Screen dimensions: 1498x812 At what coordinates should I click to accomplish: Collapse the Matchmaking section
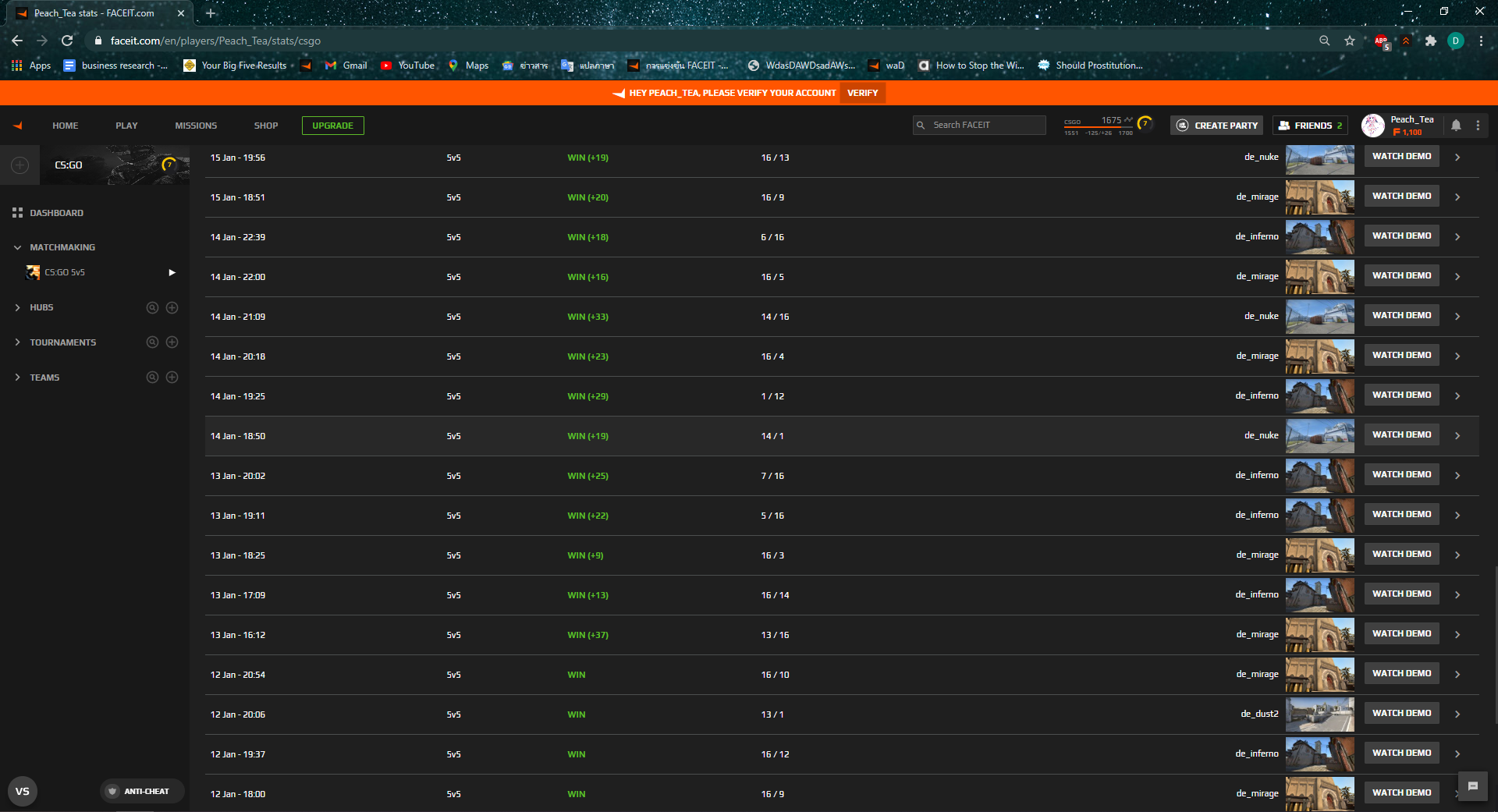(17, 247)
